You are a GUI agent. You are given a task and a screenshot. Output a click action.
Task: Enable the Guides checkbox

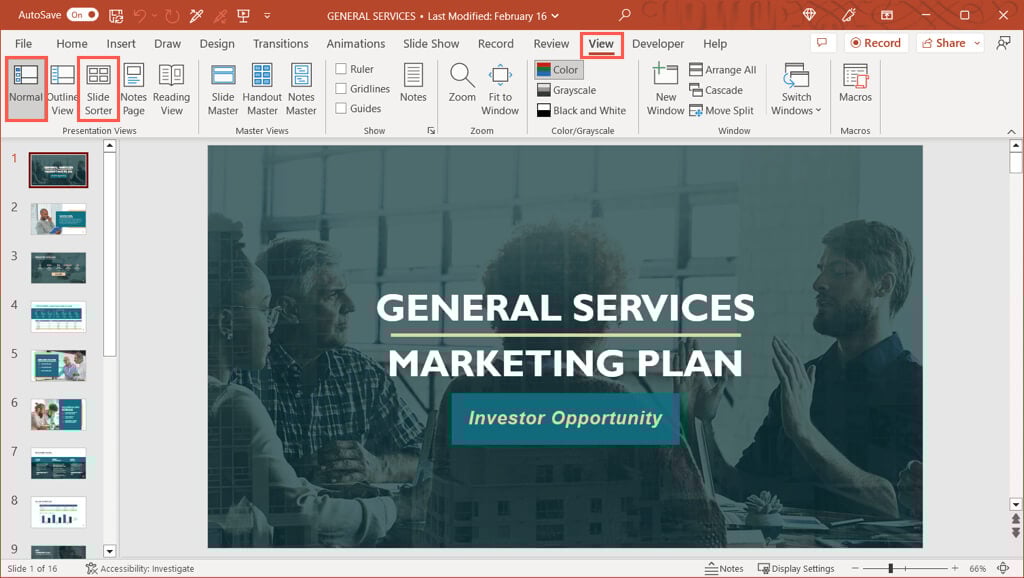click(x=341, y=108)
